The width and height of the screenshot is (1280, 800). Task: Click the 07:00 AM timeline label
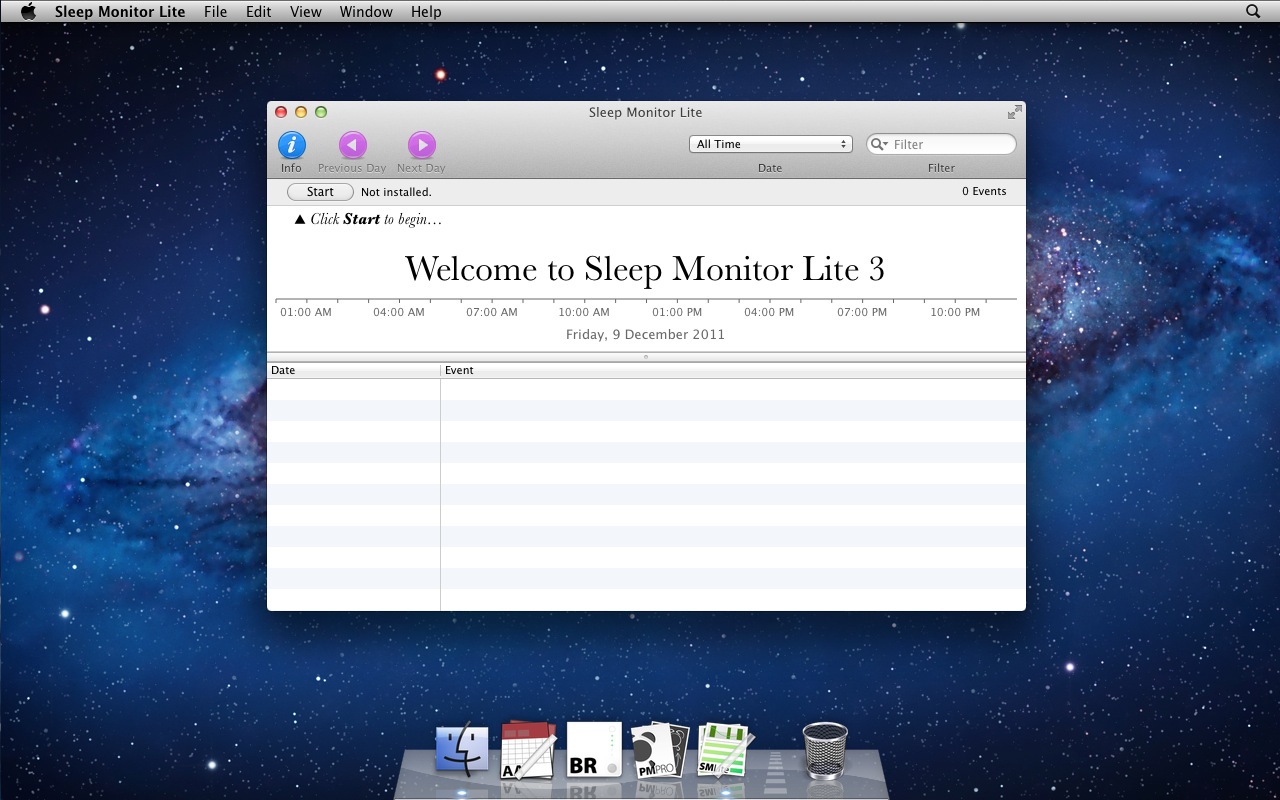pos(492,312)
